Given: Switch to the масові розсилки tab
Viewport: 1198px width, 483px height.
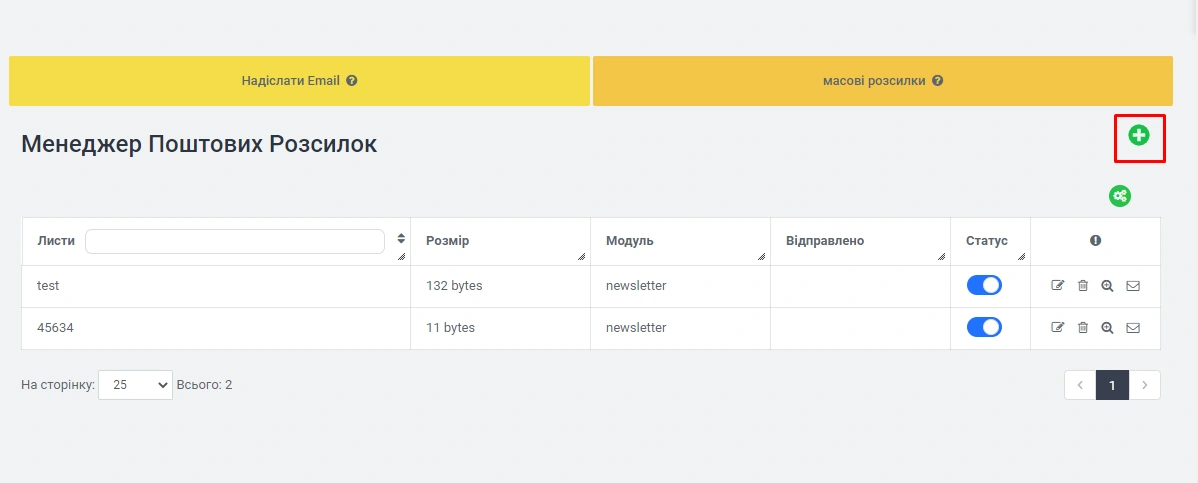Looking at the screenshot, I should (882, 81).
